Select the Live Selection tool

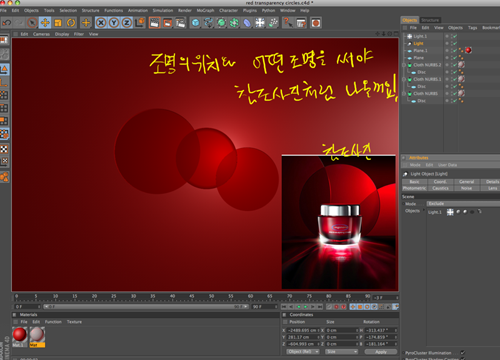point(32,23)
